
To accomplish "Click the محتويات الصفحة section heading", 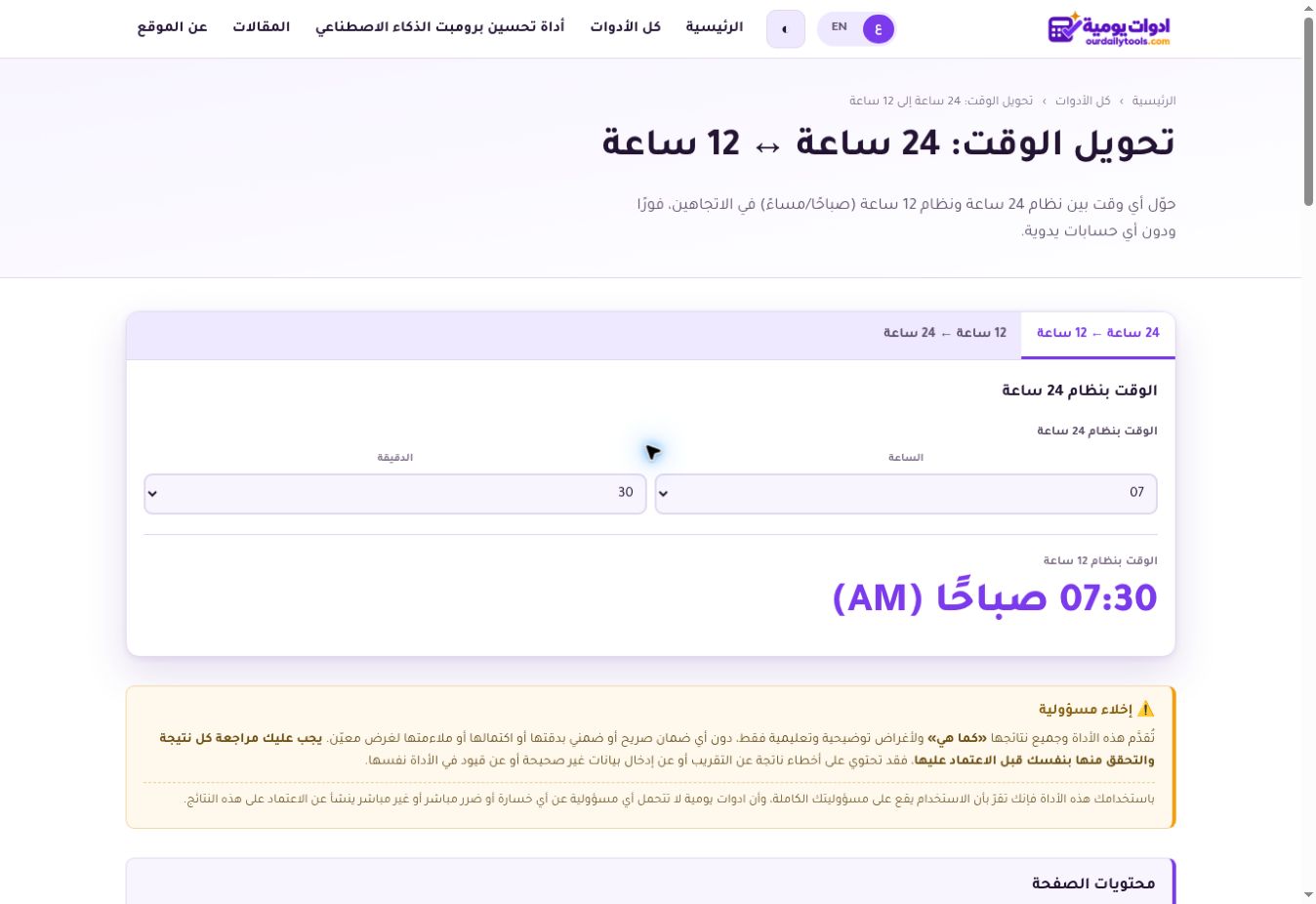I will pyautogui.click(x=1093, y=883).
